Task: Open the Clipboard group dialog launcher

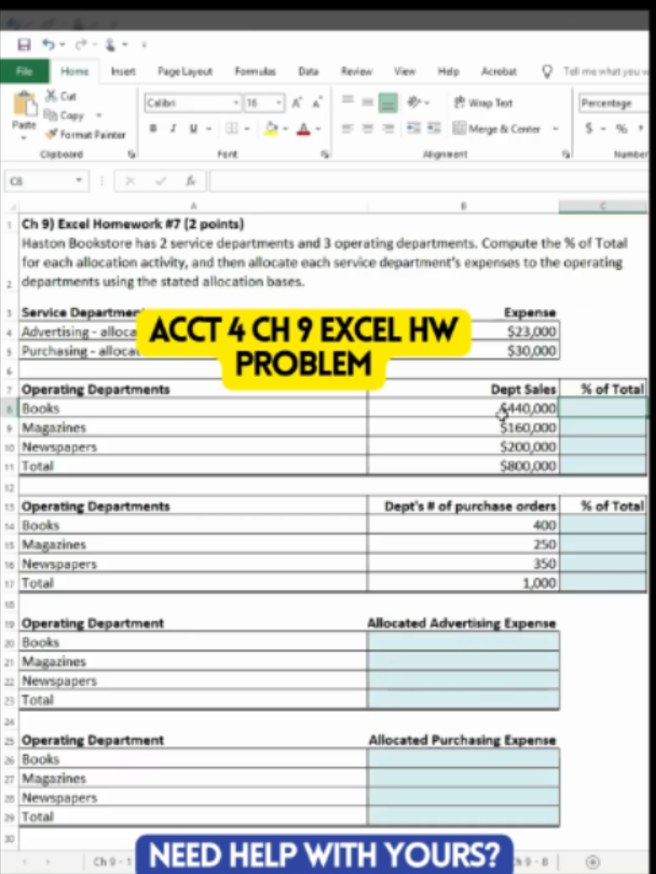Action: (x=132, y=154)
